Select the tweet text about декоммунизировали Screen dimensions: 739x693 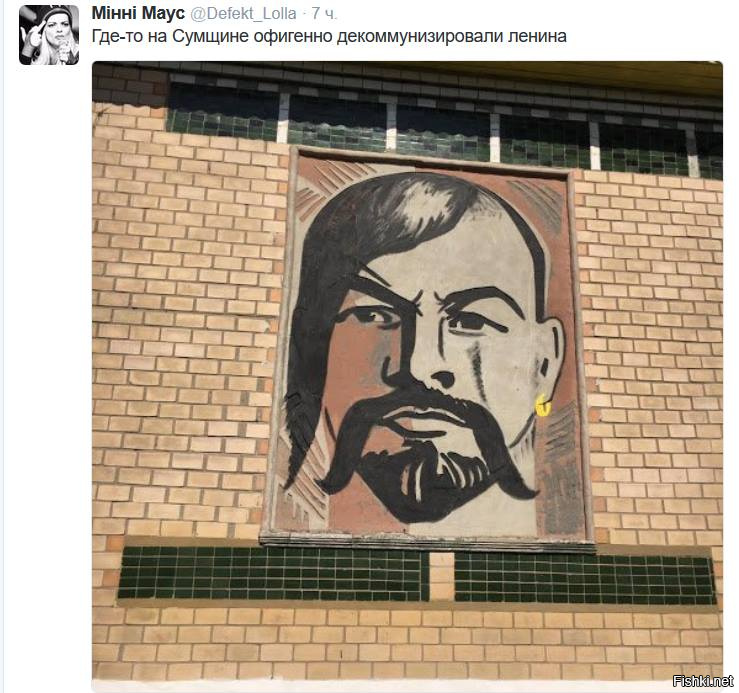pos(329,36)
